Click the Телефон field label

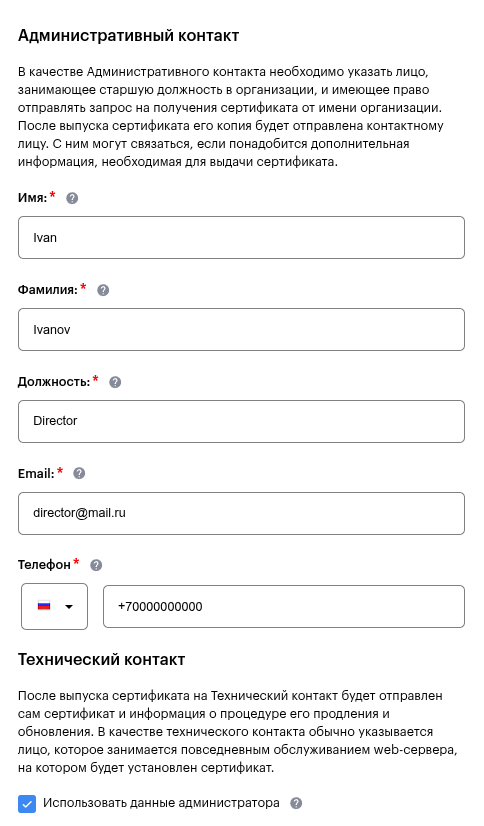[x=44, y=565]
